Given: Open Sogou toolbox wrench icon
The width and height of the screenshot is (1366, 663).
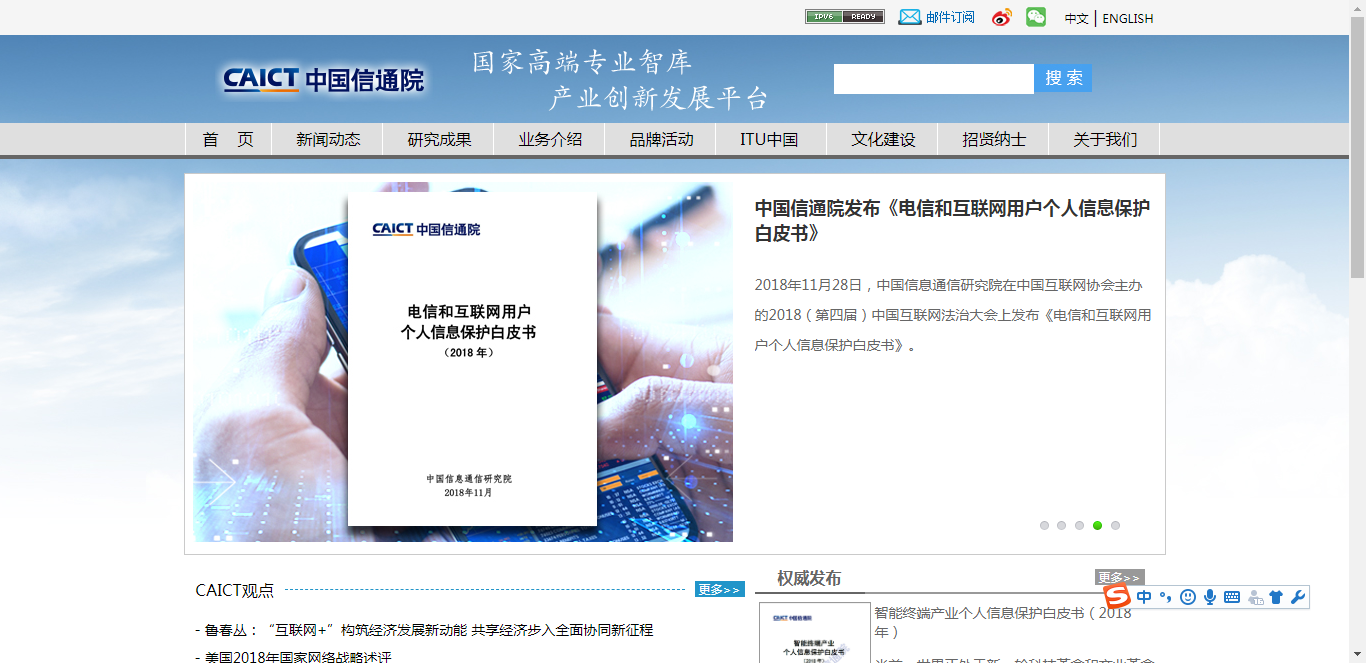Looking at the screenshot, I should point(1298,597).
